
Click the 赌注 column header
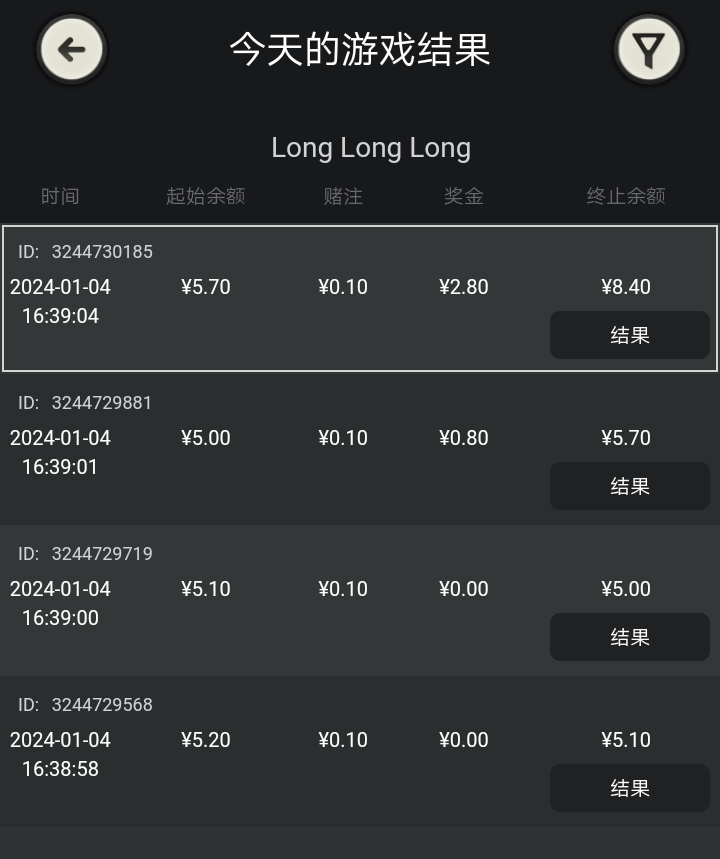point(343,196)
